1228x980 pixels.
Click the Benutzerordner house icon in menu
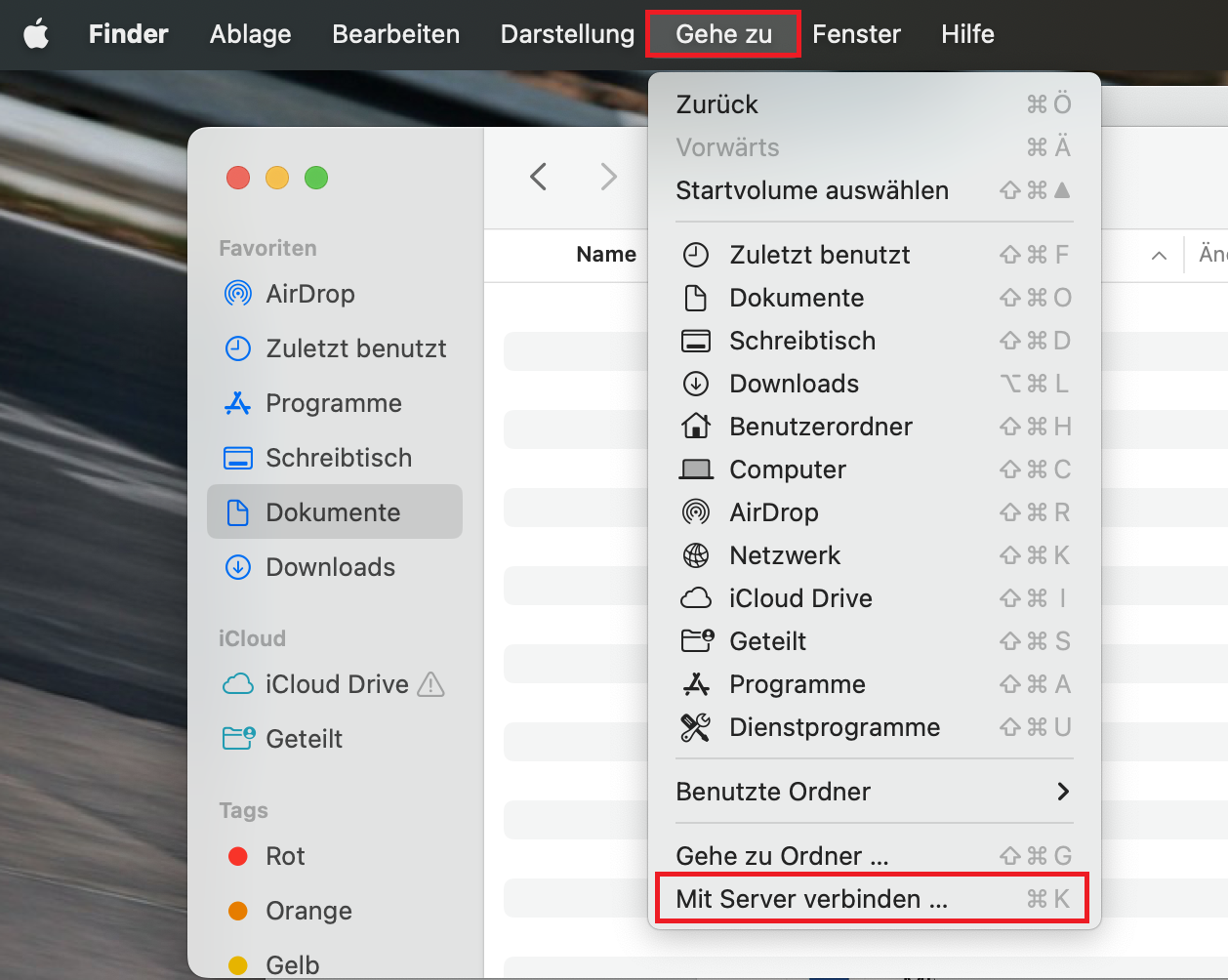696,427
